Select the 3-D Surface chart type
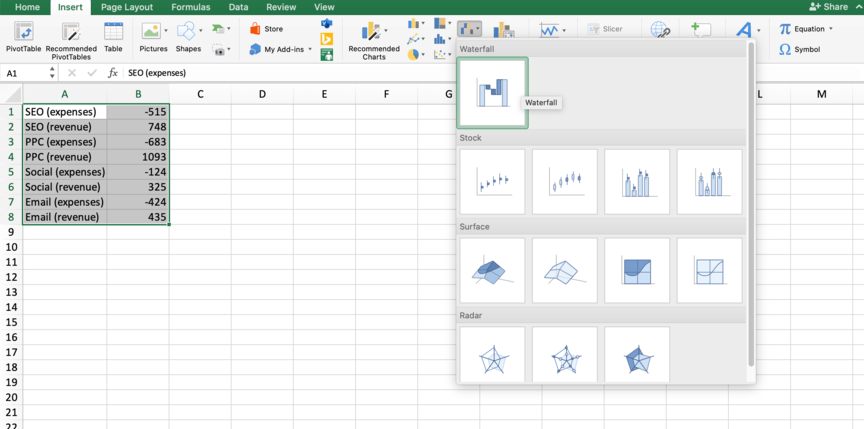The width and height of the screenshot is (864, 429). click(492, 270)
